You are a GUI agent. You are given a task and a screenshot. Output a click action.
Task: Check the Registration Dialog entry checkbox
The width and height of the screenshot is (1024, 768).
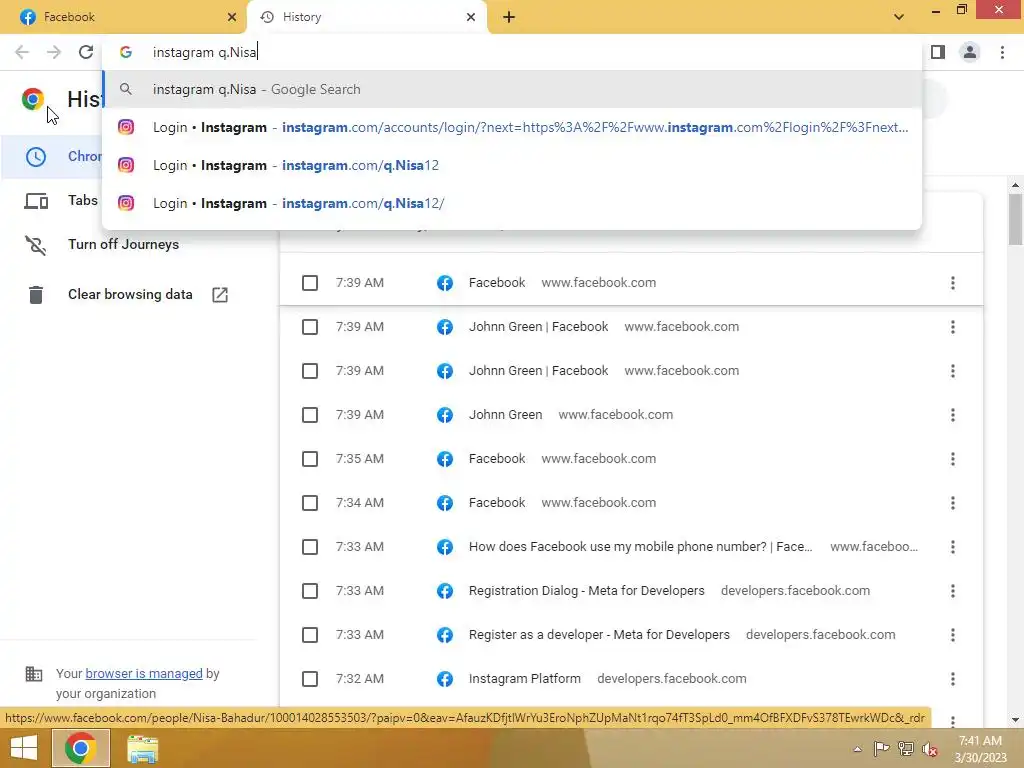[310, 591]
